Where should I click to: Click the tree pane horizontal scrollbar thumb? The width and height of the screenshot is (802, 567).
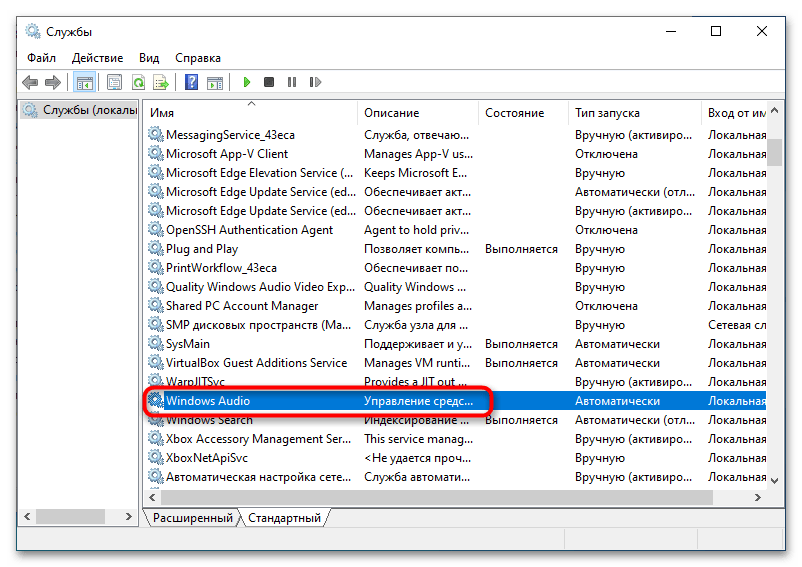tap(71, 516)
